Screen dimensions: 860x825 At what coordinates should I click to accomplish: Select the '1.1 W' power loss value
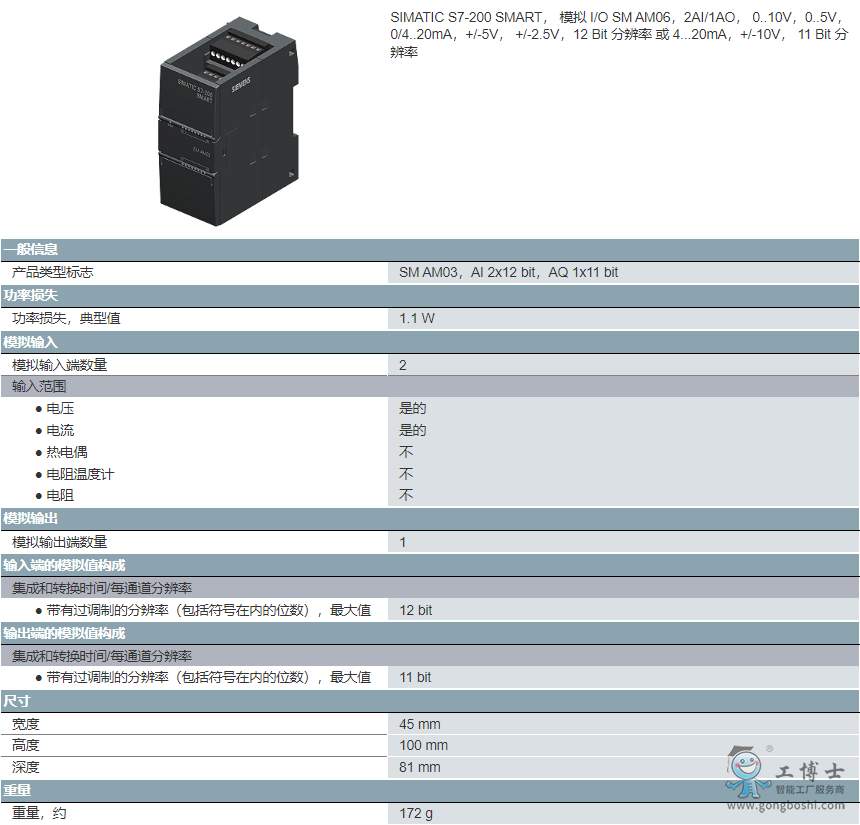[417, 319]
